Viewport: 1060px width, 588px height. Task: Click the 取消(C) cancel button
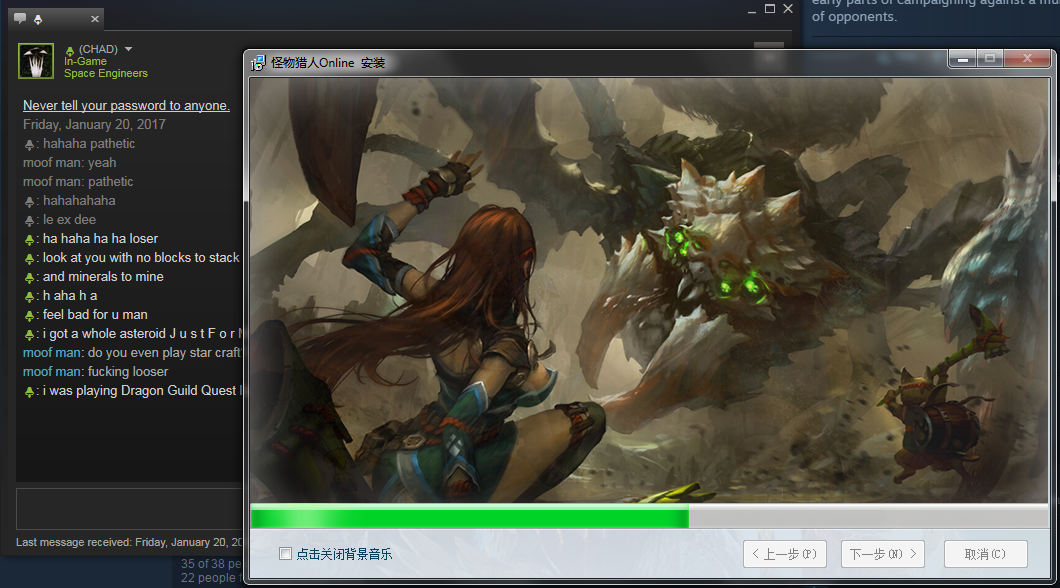[986, 554]
